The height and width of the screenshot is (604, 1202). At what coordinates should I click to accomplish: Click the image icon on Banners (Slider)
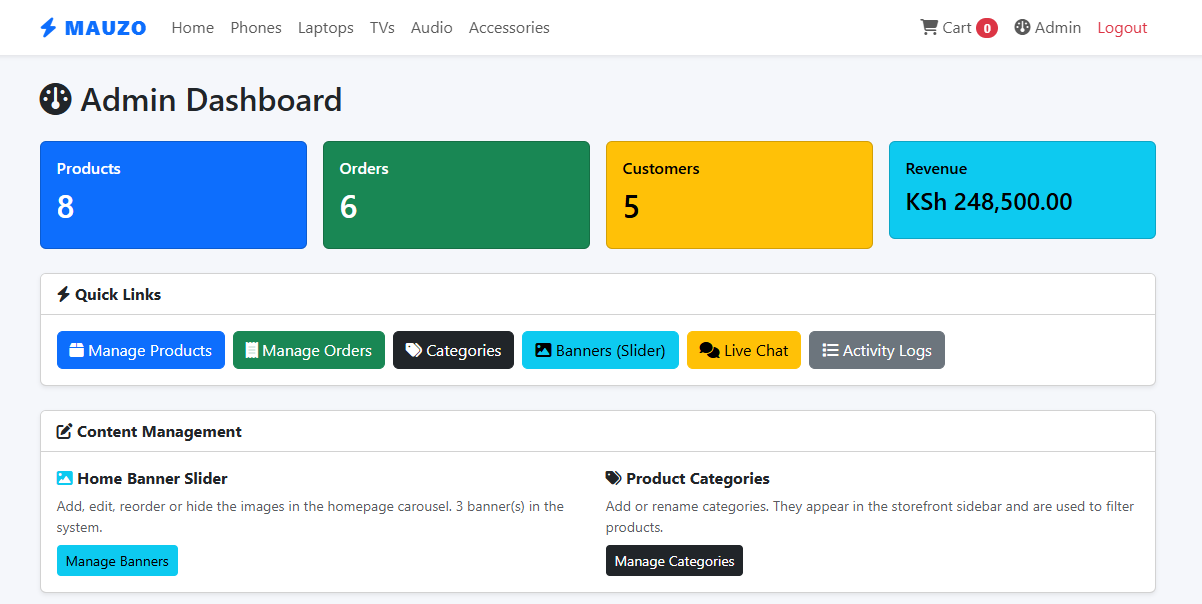coord(543,350)
